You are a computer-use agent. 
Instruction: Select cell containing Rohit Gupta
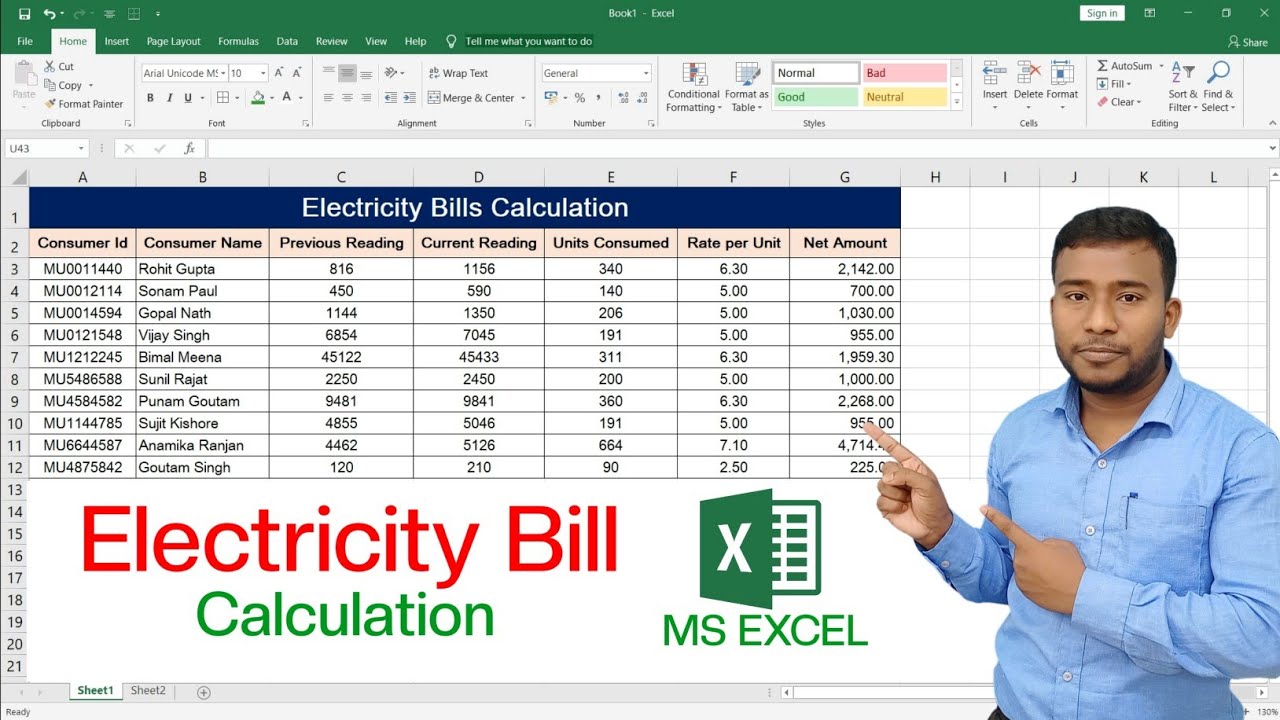202,269
